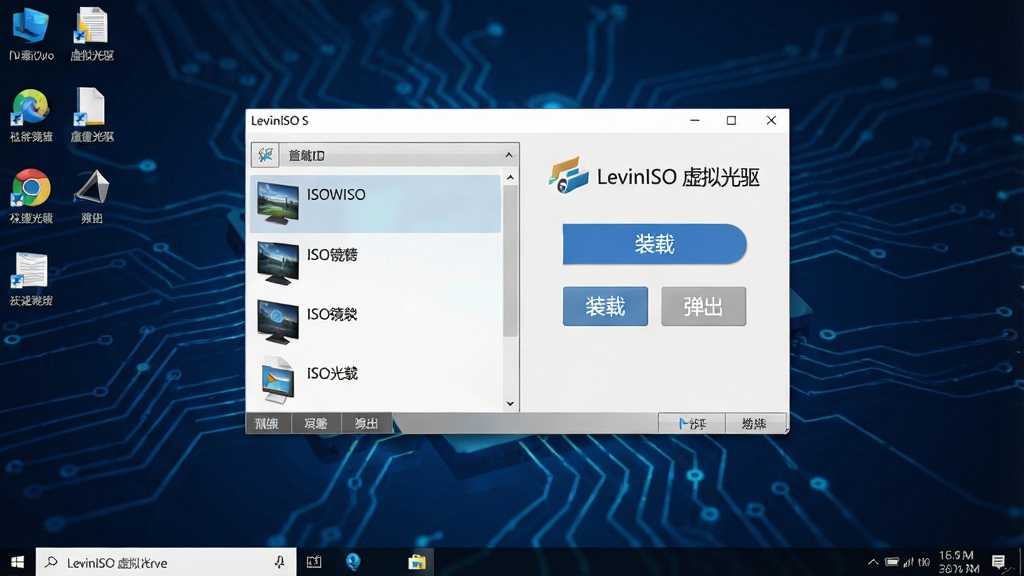Show hidden tray icons with the chevron
This screenshot has height=576, width=1024.
point(872,562)
